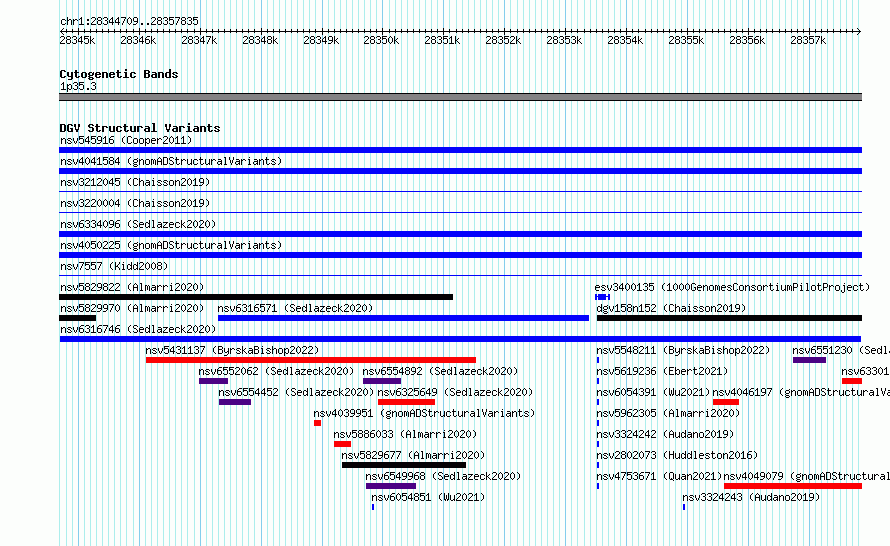Image resolution: width=890 pixels, height=546 pixels.
Task: Click the small red nsv4039951 marker
Action: click(317, 423)
